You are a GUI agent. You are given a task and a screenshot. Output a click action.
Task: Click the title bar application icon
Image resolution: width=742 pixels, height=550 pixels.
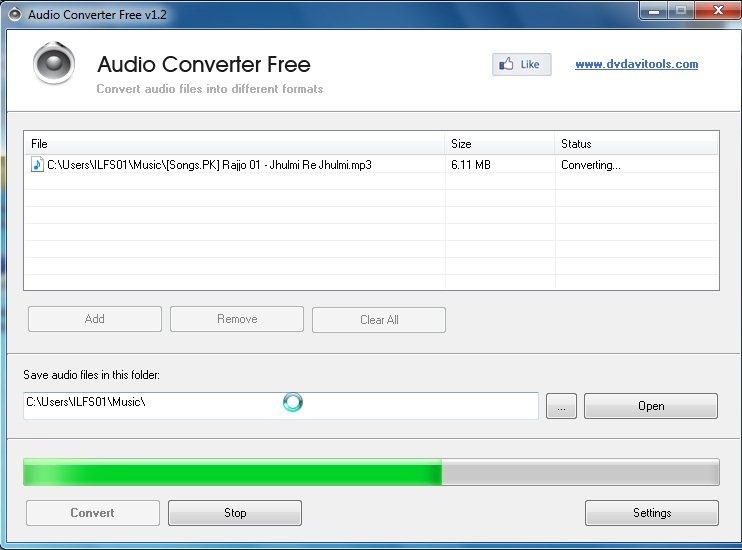coord(15,15)
